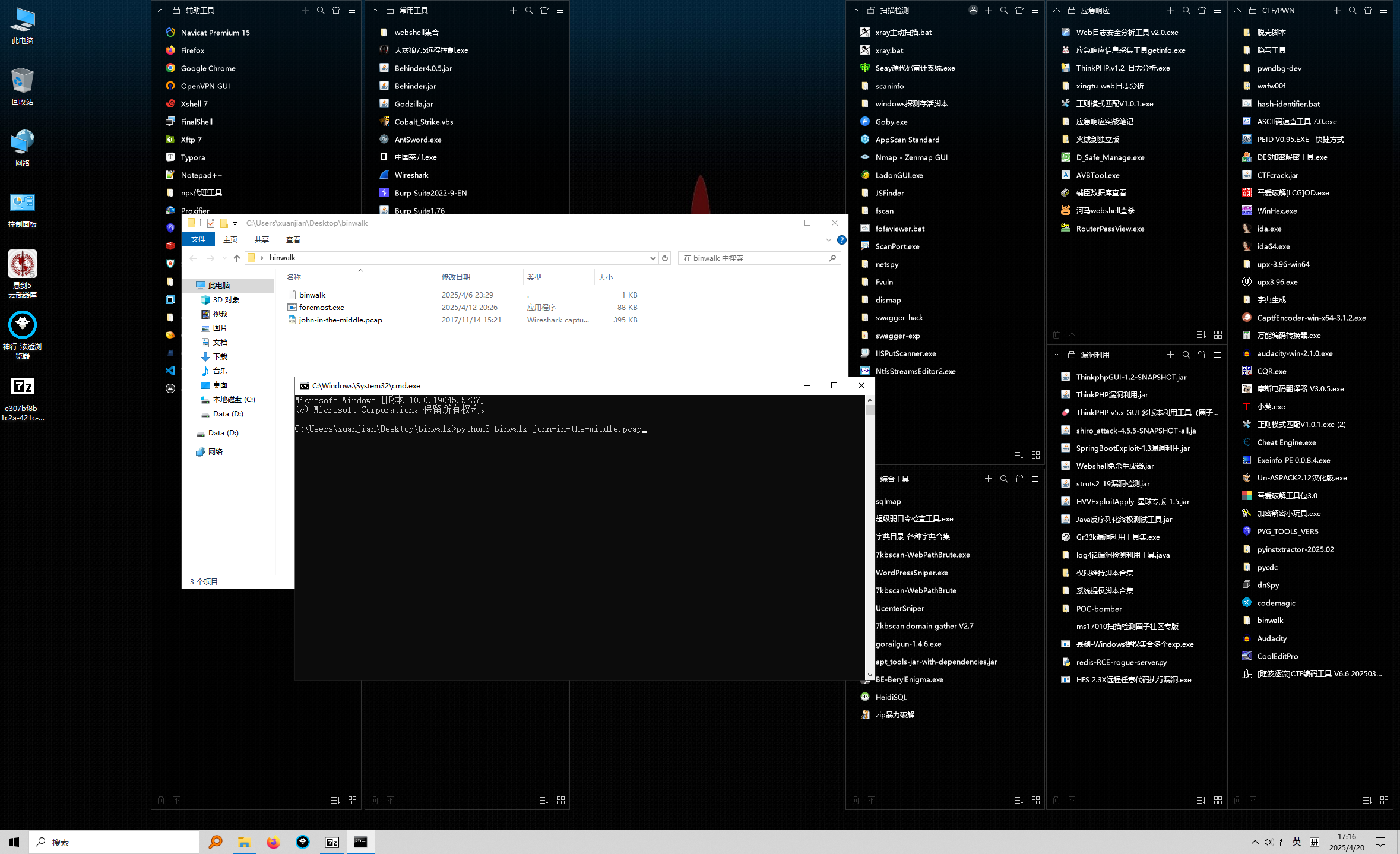The width and height of the screenshot is (1400, 854).
Task: Toggle list sort view in 应急响应 footer
Action: click(x=1201, y=335)
